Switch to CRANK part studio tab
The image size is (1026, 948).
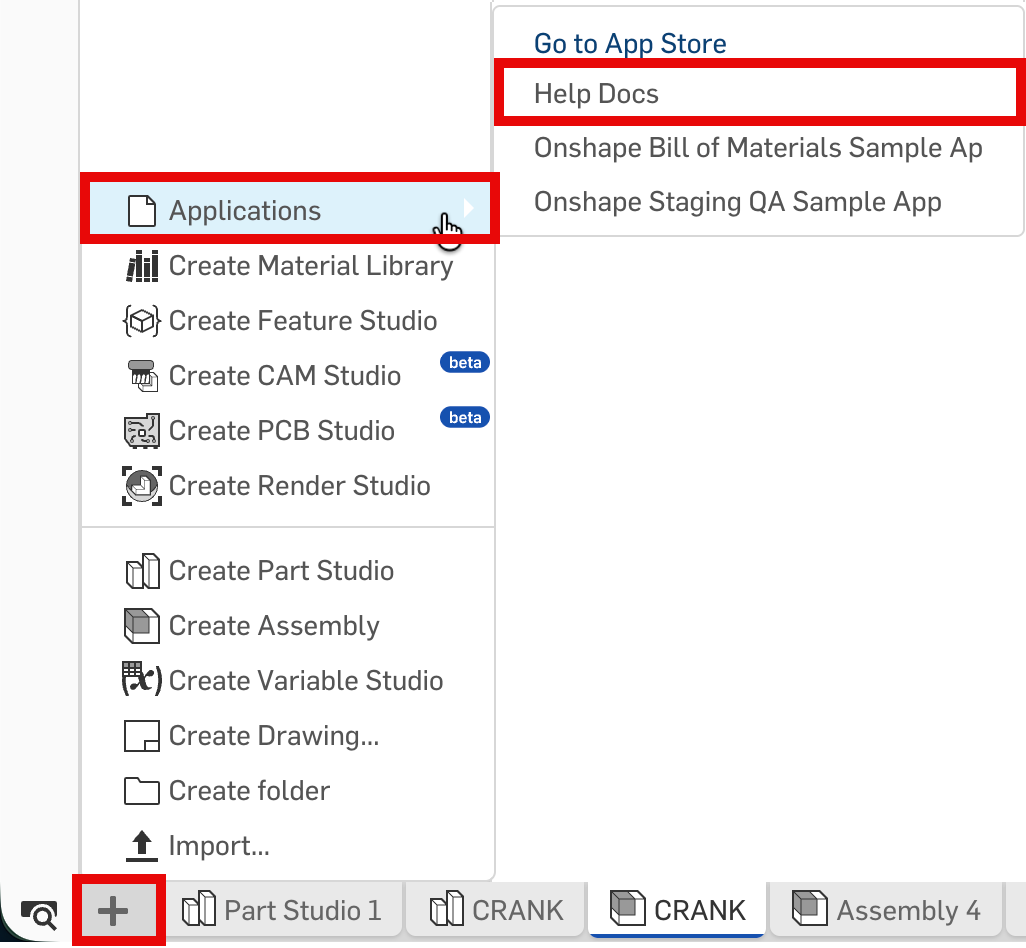(x=496, y=909)
